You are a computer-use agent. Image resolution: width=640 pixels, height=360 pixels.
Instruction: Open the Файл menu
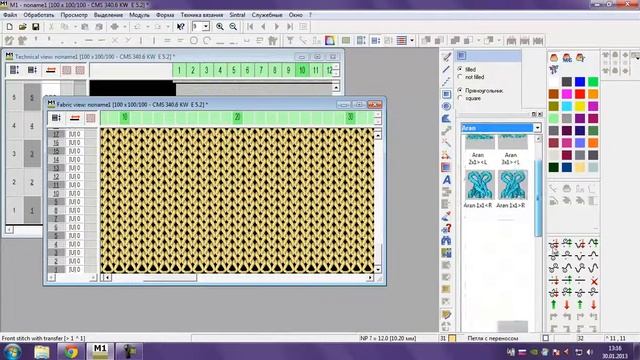(x=10, y=15)
